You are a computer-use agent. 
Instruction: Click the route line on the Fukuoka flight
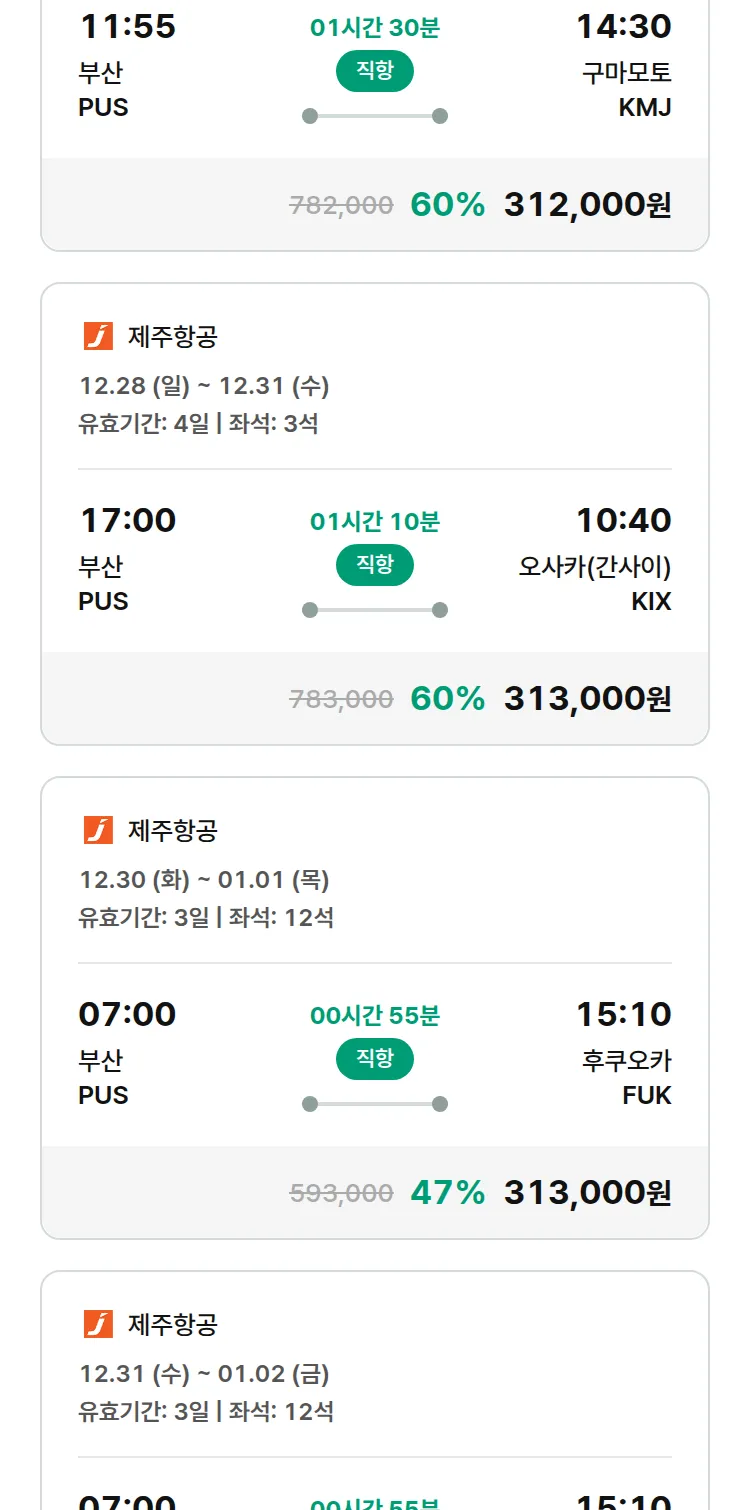pyautogui.click(x=375, y=1104)
